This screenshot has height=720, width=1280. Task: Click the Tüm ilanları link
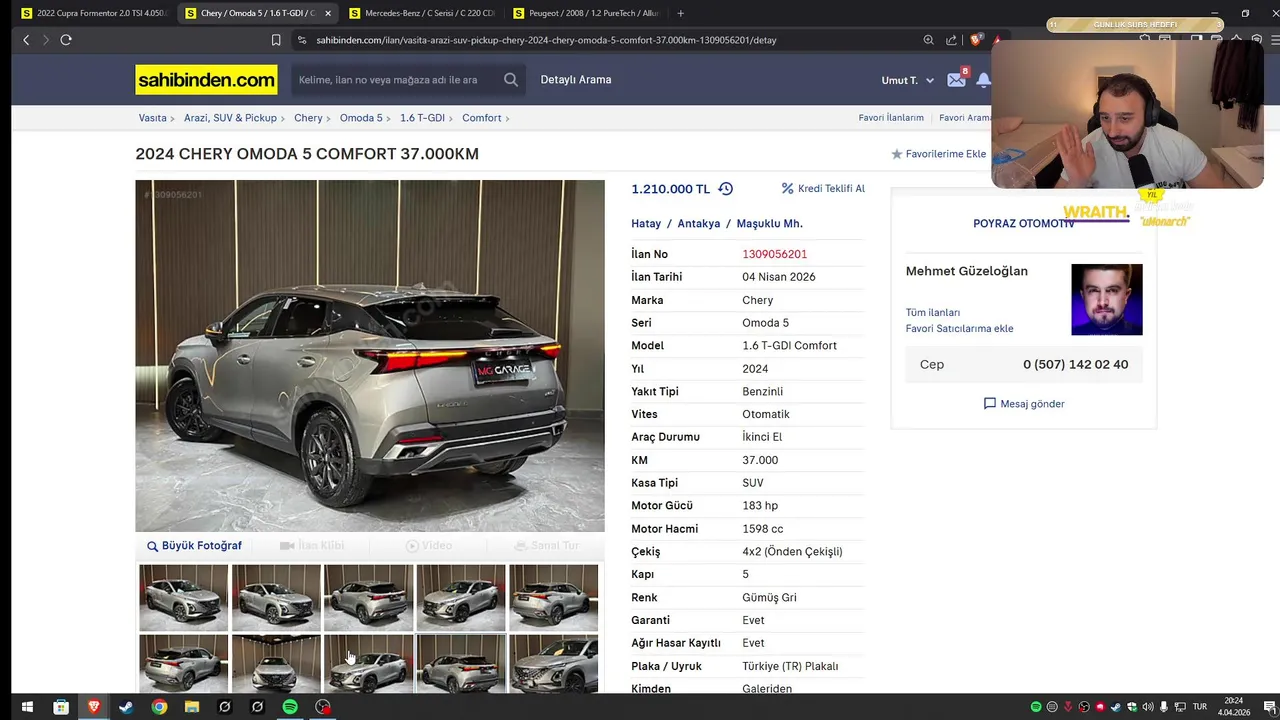tap(933, 313)
